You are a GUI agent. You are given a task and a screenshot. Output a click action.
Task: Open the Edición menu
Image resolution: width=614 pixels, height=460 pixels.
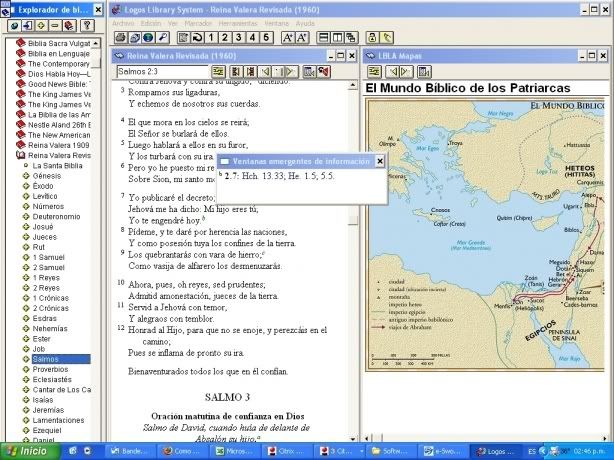point(151,23)
